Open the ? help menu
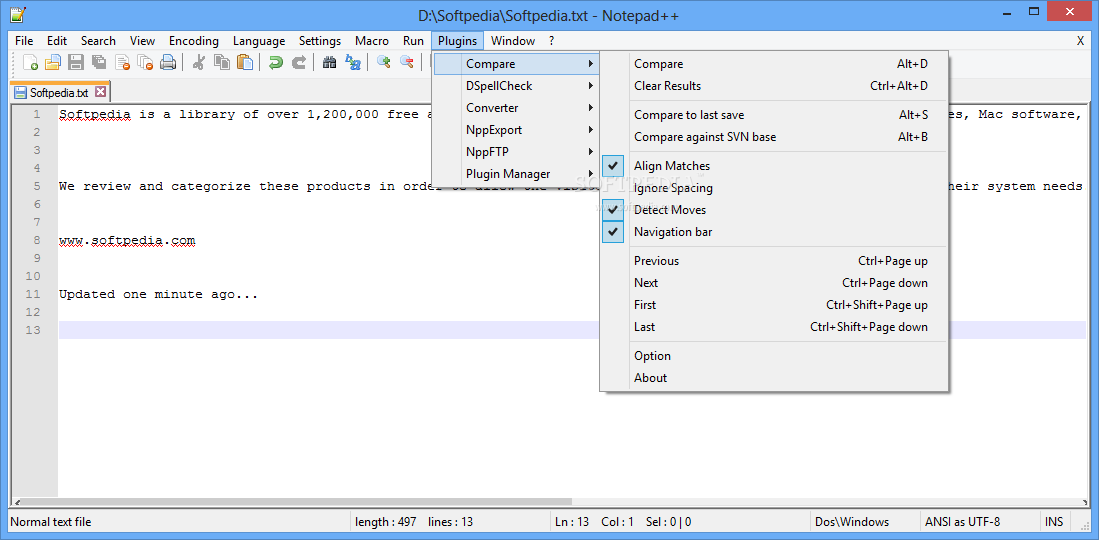 coord(552,41)
